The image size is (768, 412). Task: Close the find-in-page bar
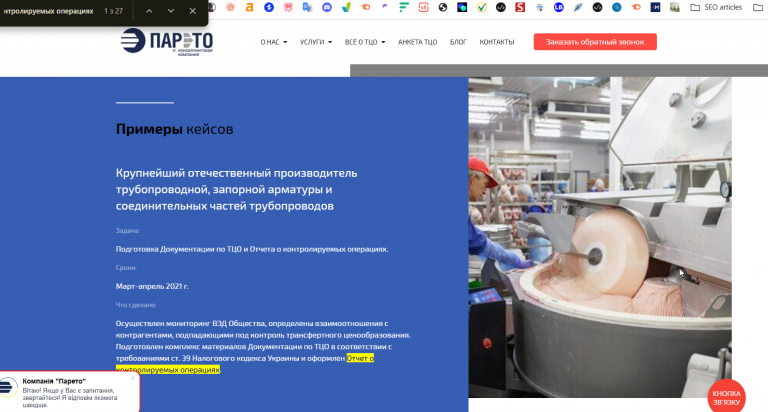(x=192, y=11)
